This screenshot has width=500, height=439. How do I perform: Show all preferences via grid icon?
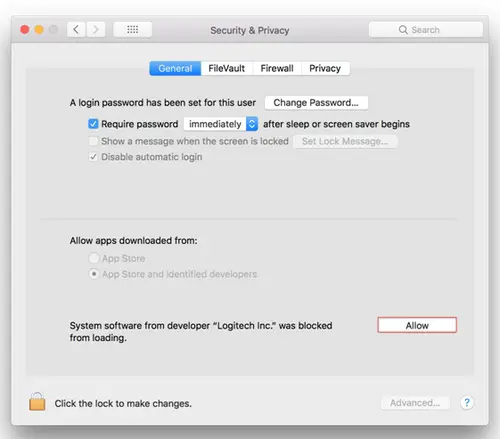(x=133, y=30)
